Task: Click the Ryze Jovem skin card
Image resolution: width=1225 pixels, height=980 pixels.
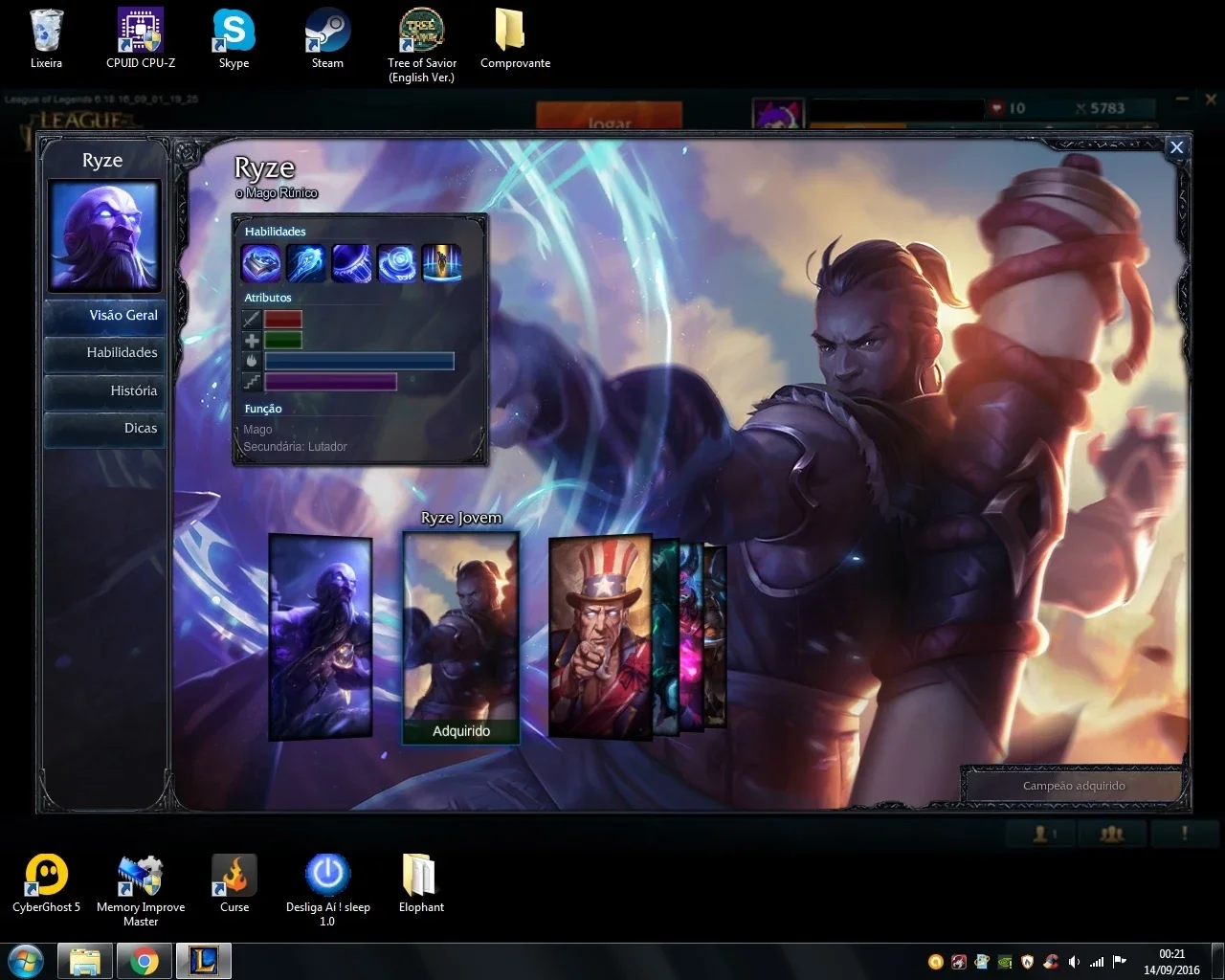Action: point(461,637)
